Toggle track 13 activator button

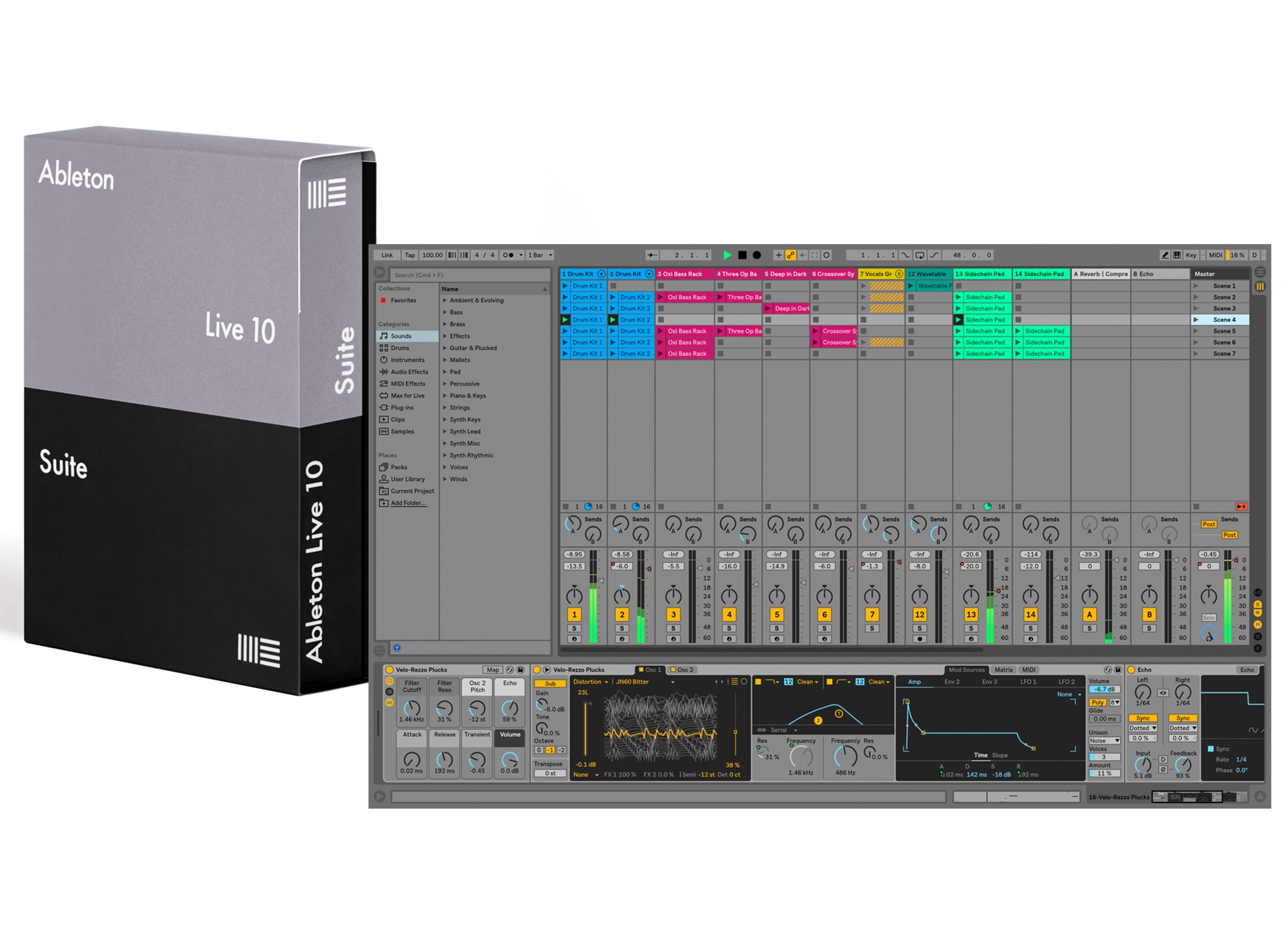point(971,614)
